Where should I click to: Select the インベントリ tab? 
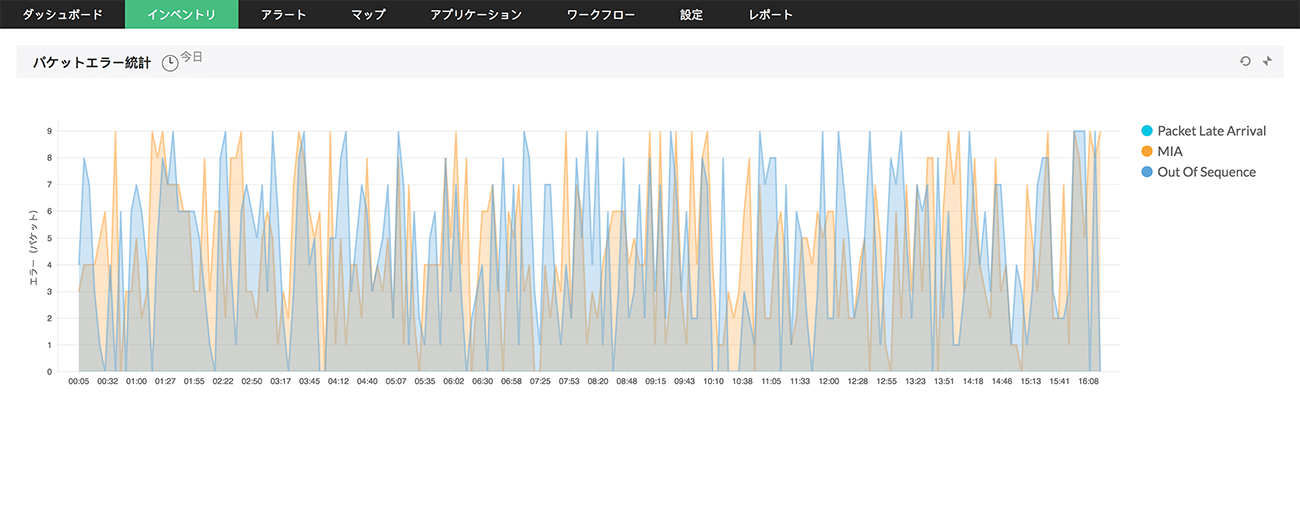pos(181,14)
